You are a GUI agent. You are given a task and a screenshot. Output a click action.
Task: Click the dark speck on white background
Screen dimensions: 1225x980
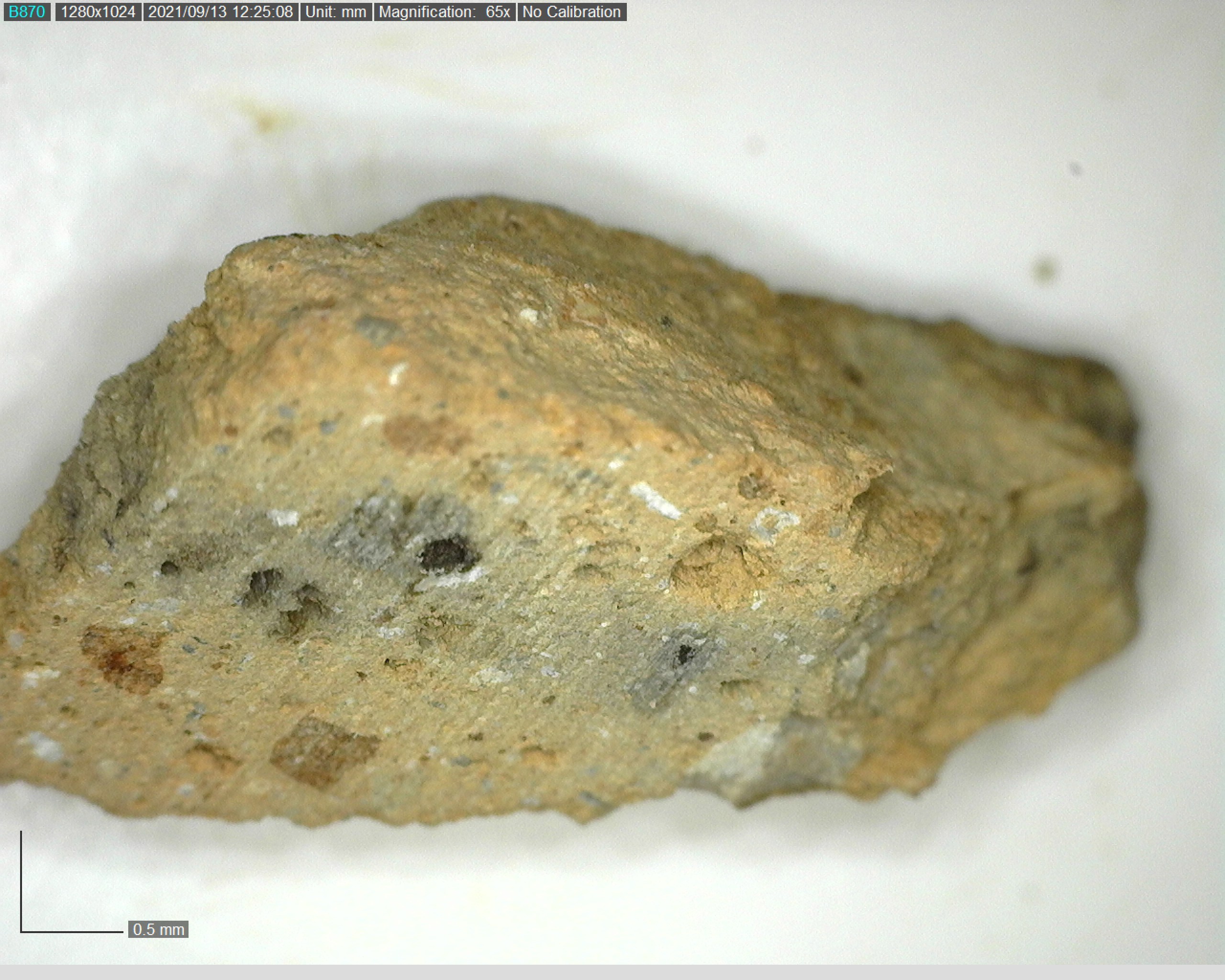click(1044, 269)
